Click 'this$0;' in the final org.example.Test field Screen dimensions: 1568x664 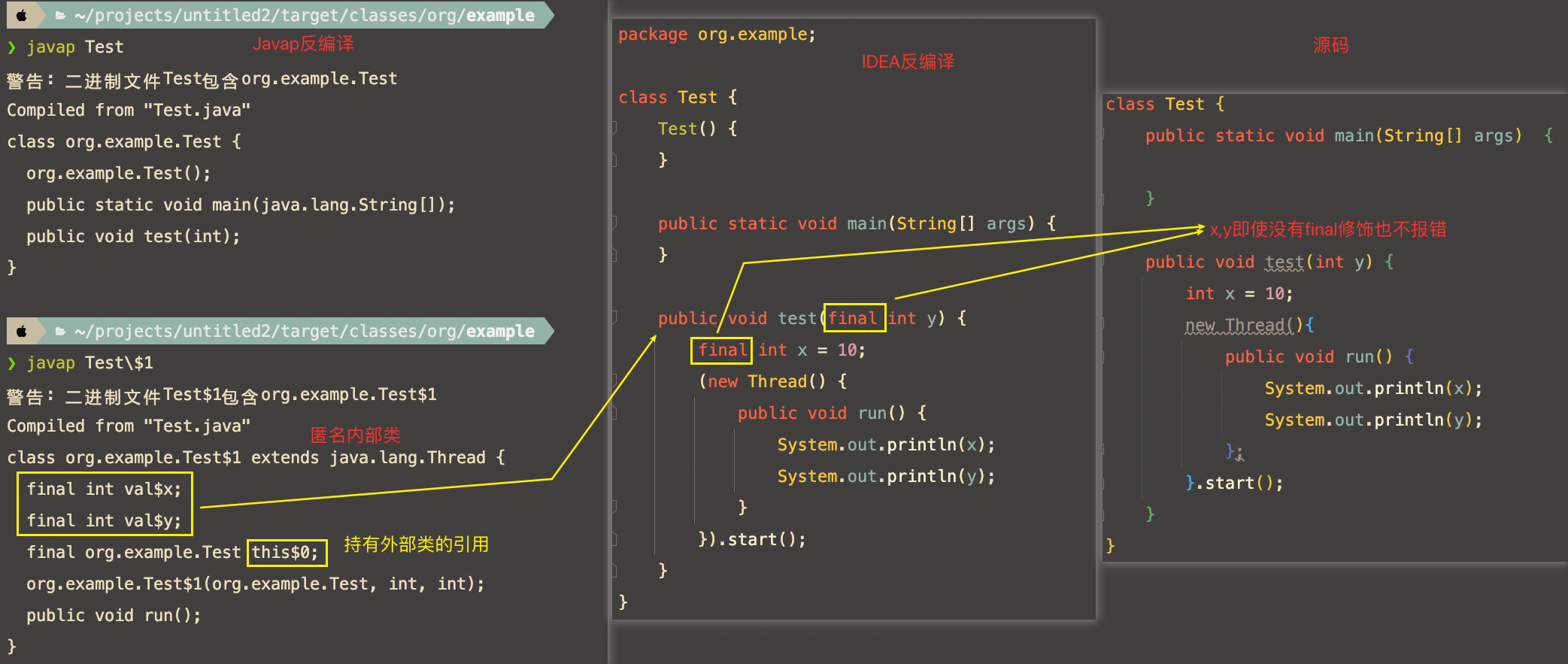[285, 553]
